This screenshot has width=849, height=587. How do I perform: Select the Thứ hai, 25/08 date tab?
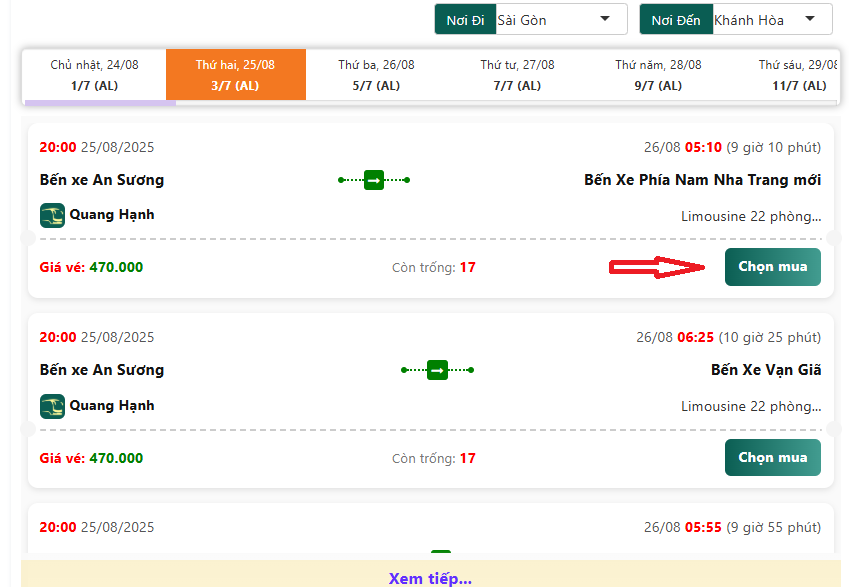pos(235,75)
